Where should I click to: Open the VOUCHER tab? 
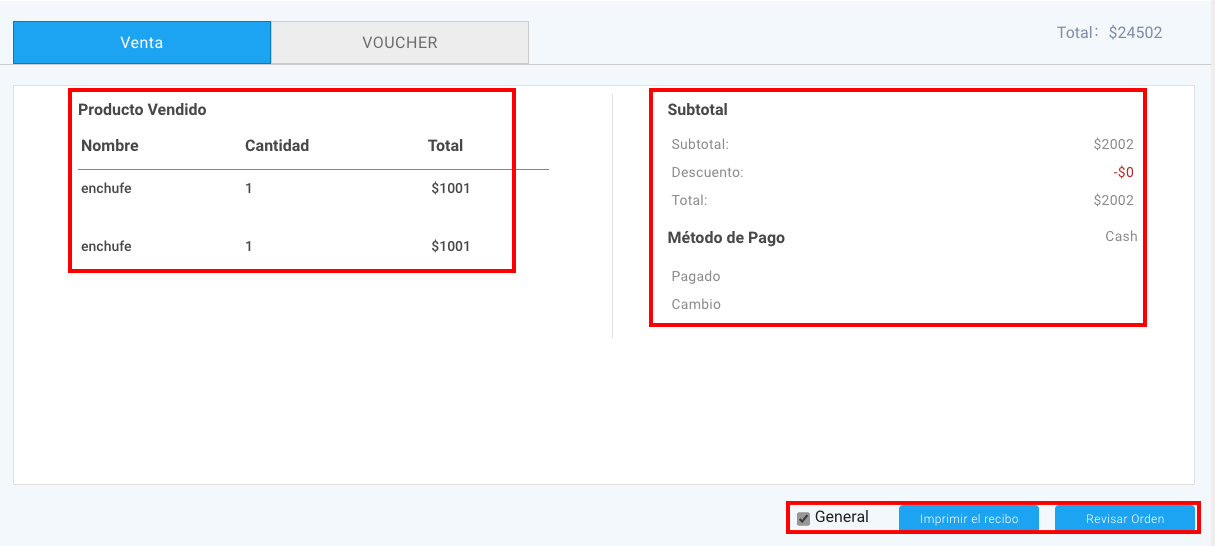pos(400,43)
